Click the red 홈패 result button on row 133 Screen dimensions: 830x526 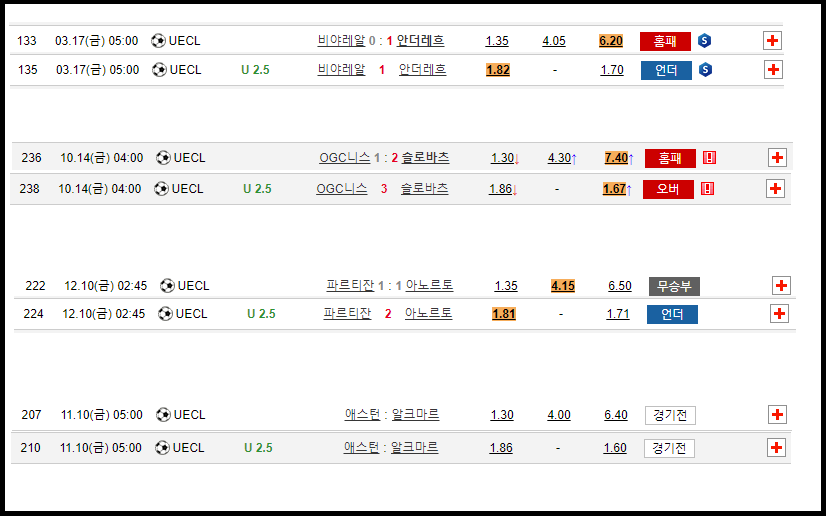click(665, 41)
